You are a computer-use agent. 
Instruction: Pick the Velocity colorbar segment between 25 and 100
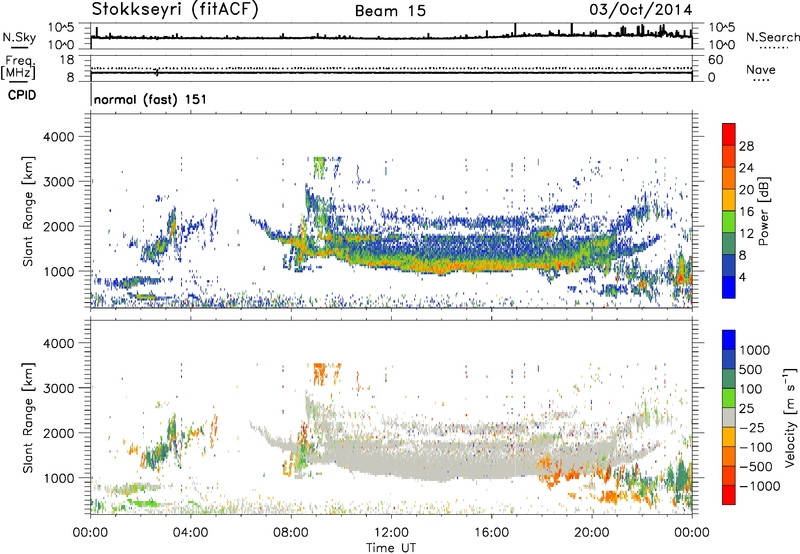coord(729,398)
